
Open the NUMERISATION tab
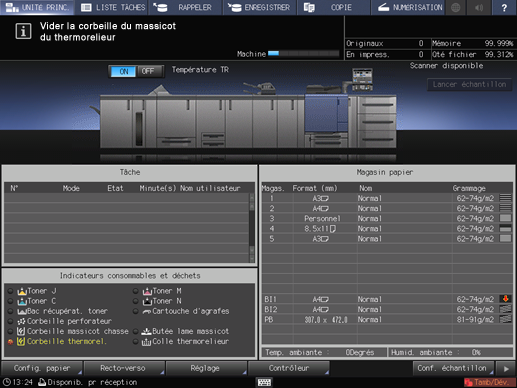pyautogui.click(x=410, y=7)
